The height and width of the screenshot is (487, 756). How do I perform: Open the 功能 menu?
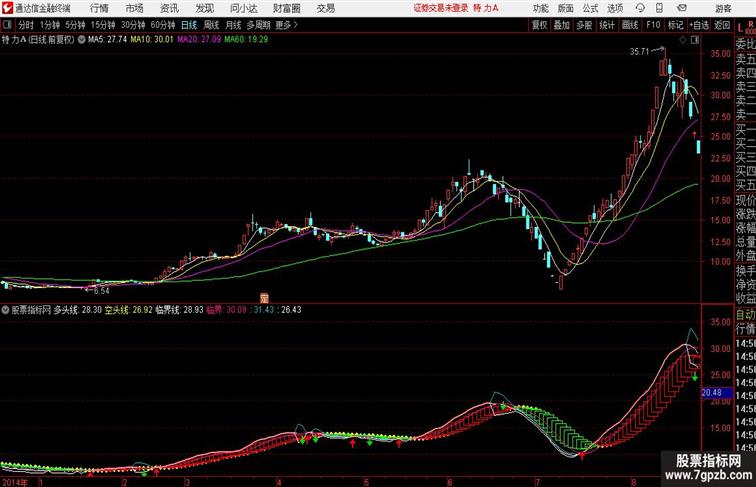[x=541, y=8]
